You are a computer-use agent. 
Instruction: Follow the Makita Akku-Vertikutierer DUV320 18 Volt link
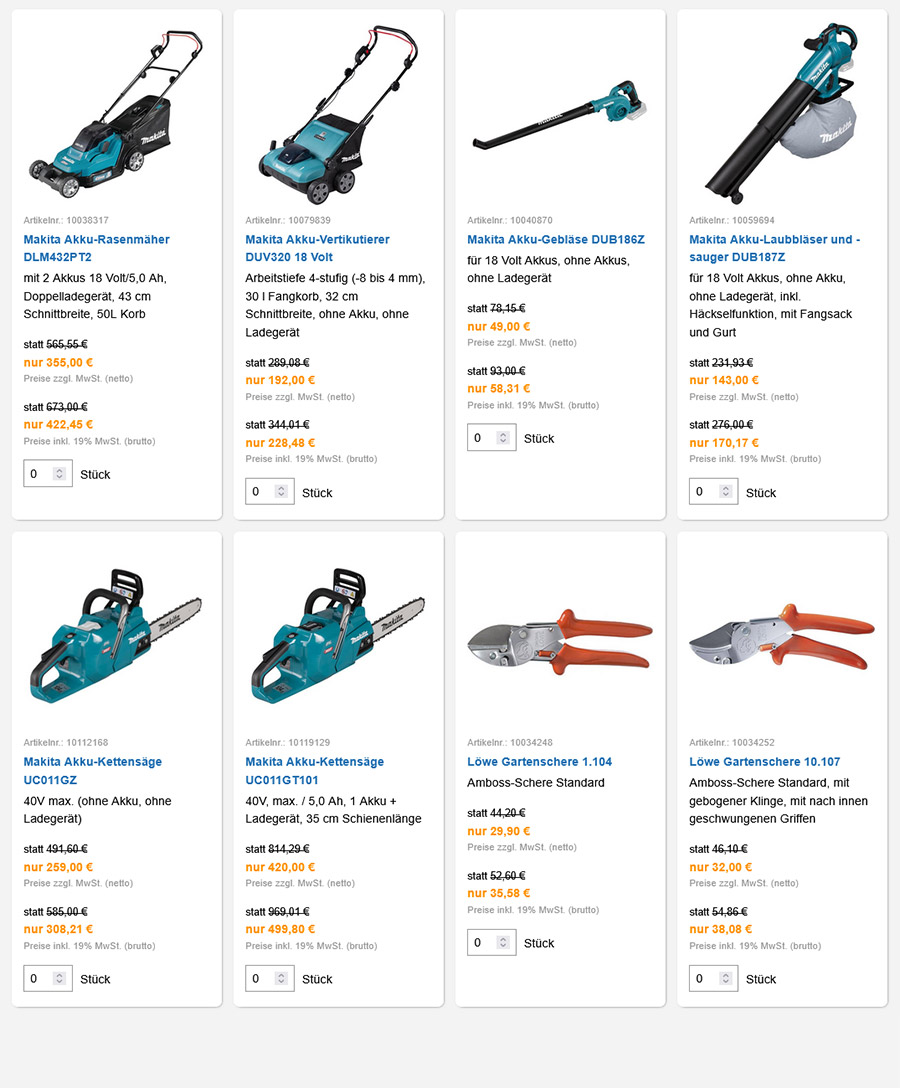tap(317, 248)
